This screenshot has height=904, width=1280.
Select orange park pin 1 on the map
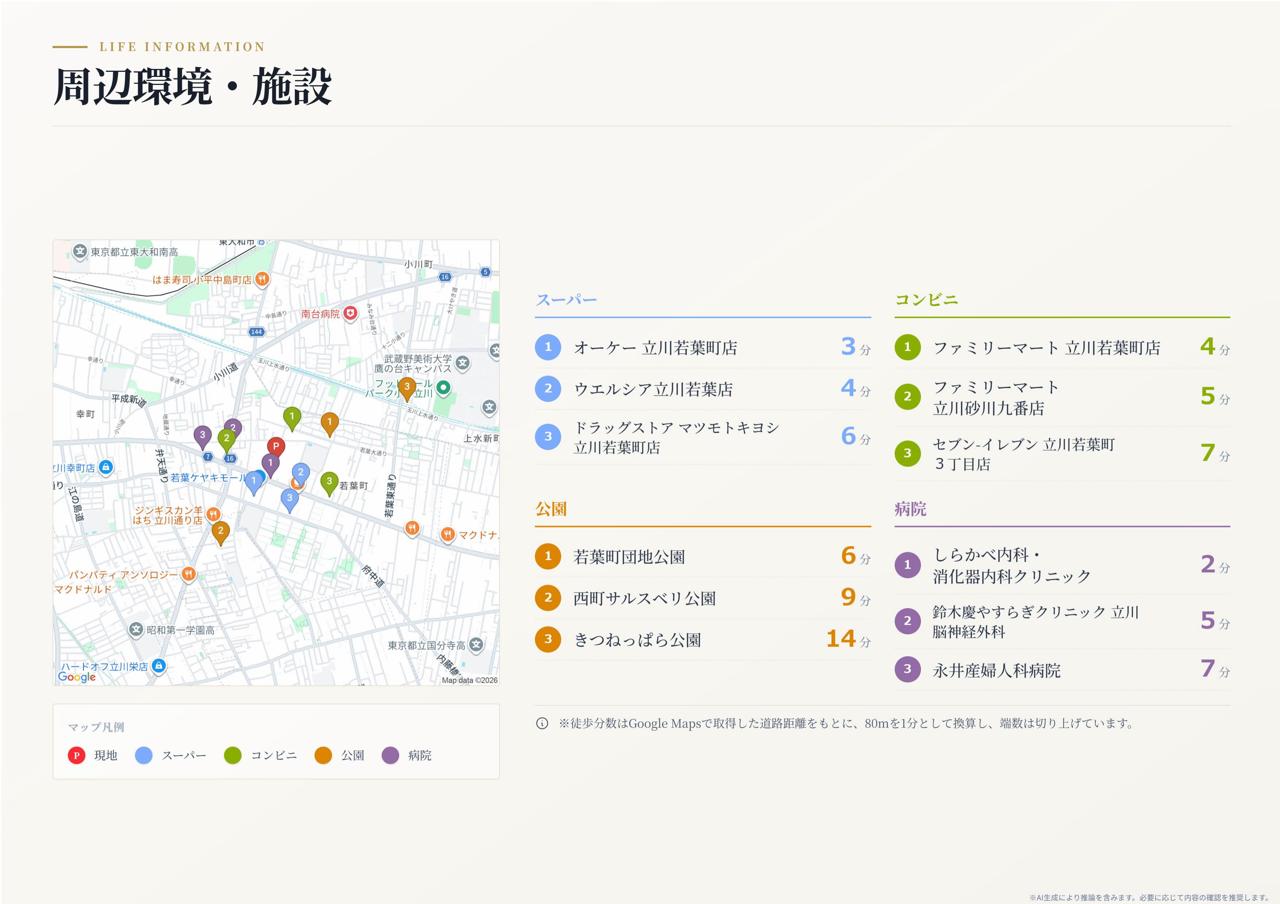click(x=330, y=425)
